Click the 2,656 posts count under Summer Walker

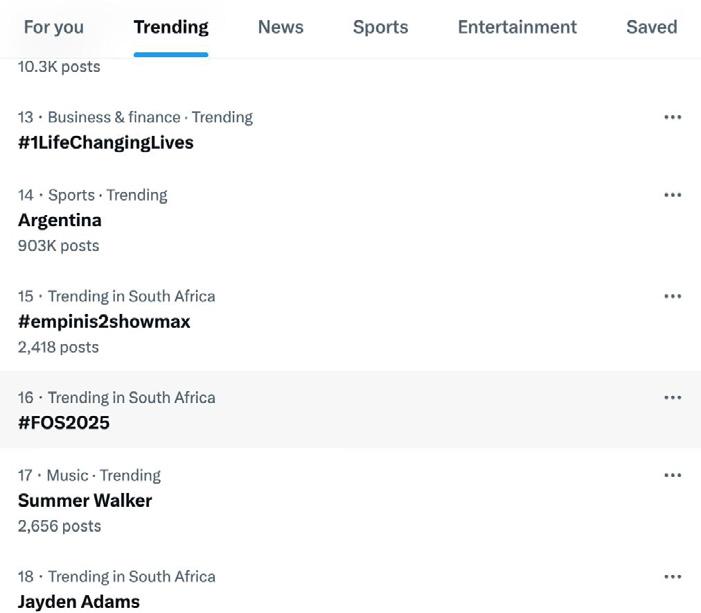[59, 526]
